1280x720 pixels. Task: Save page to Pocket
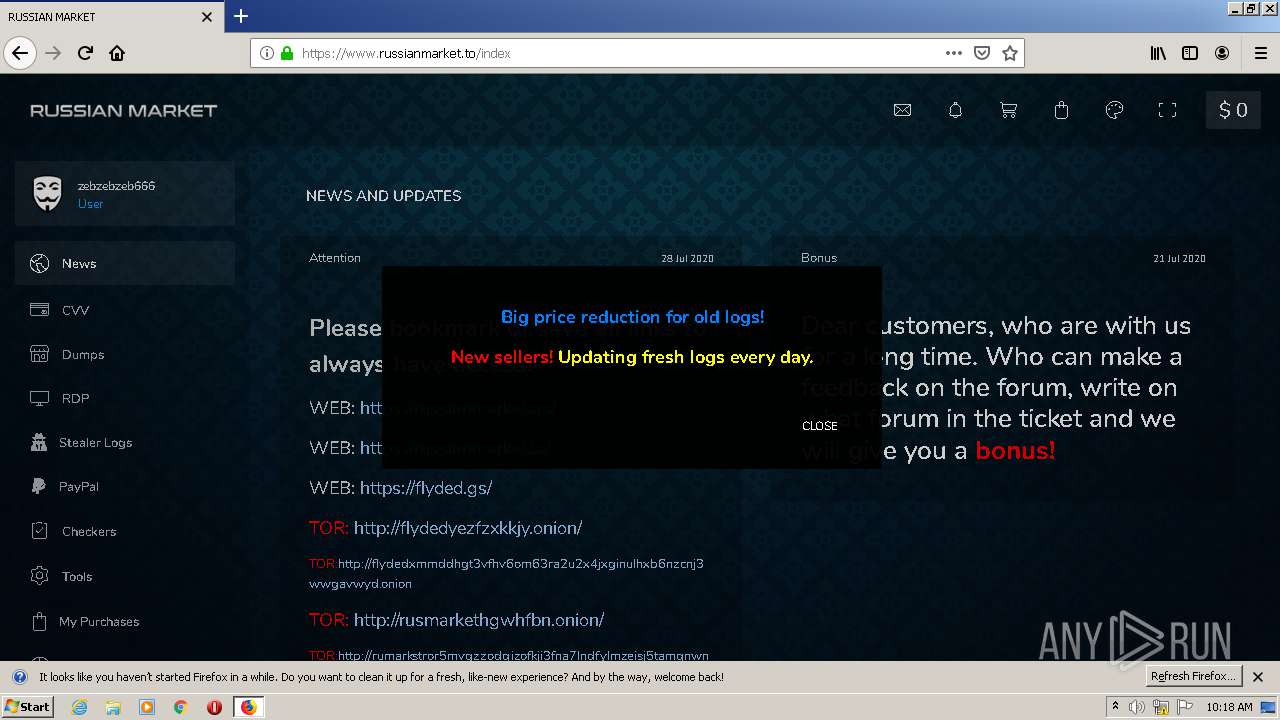(982, 53)
